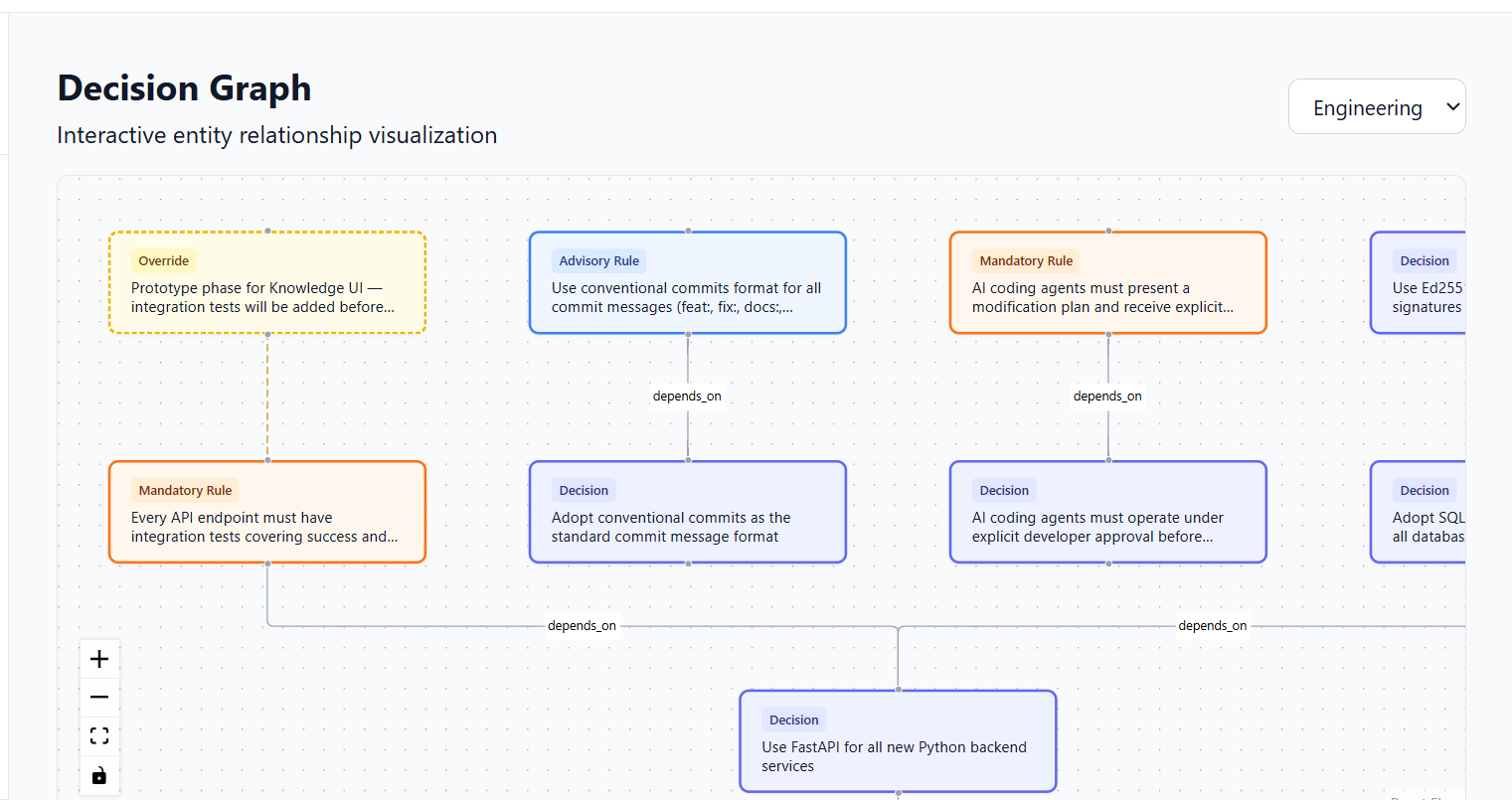Click the Advisory Rule node on conventional commits

(x=688, y=282)
